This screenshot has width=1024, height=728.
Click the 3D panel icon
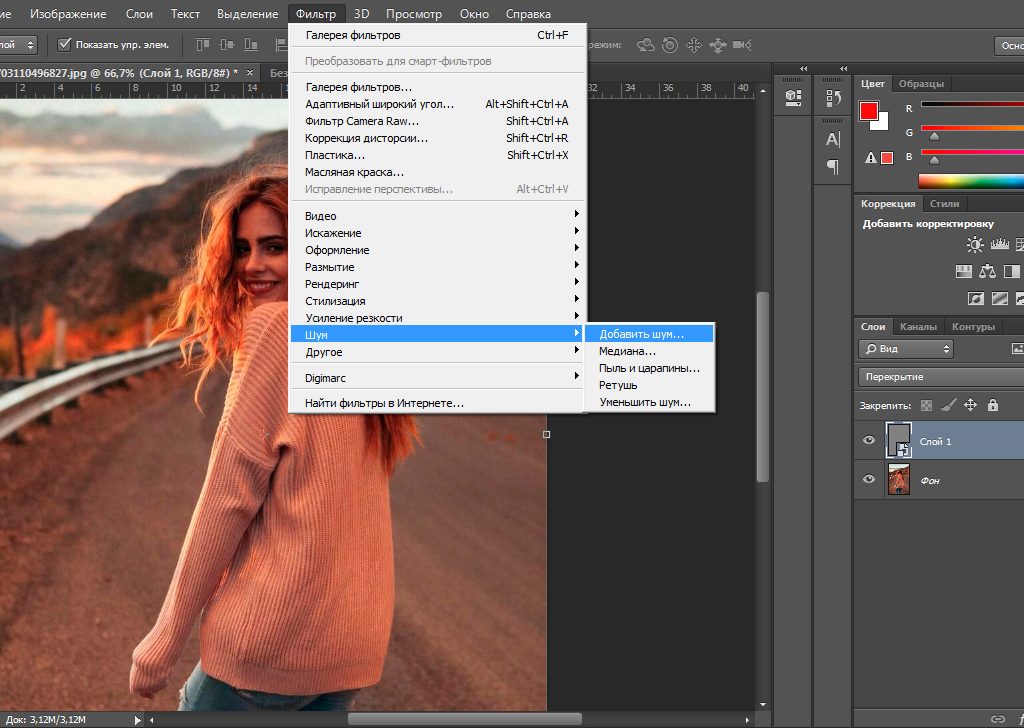pos(792,95)
